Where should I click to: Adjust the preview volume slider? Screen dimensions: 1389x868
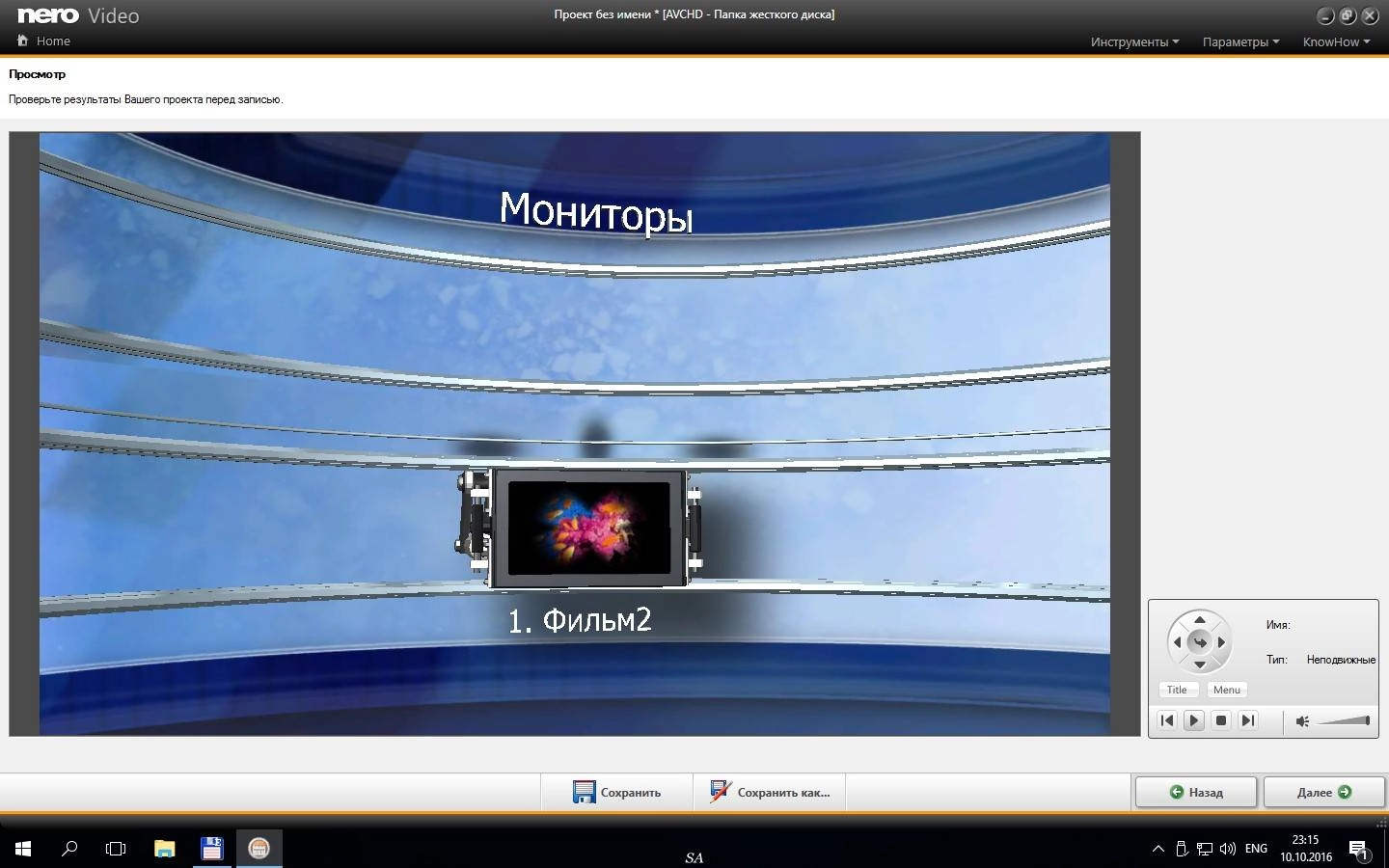coord(1344,720)
